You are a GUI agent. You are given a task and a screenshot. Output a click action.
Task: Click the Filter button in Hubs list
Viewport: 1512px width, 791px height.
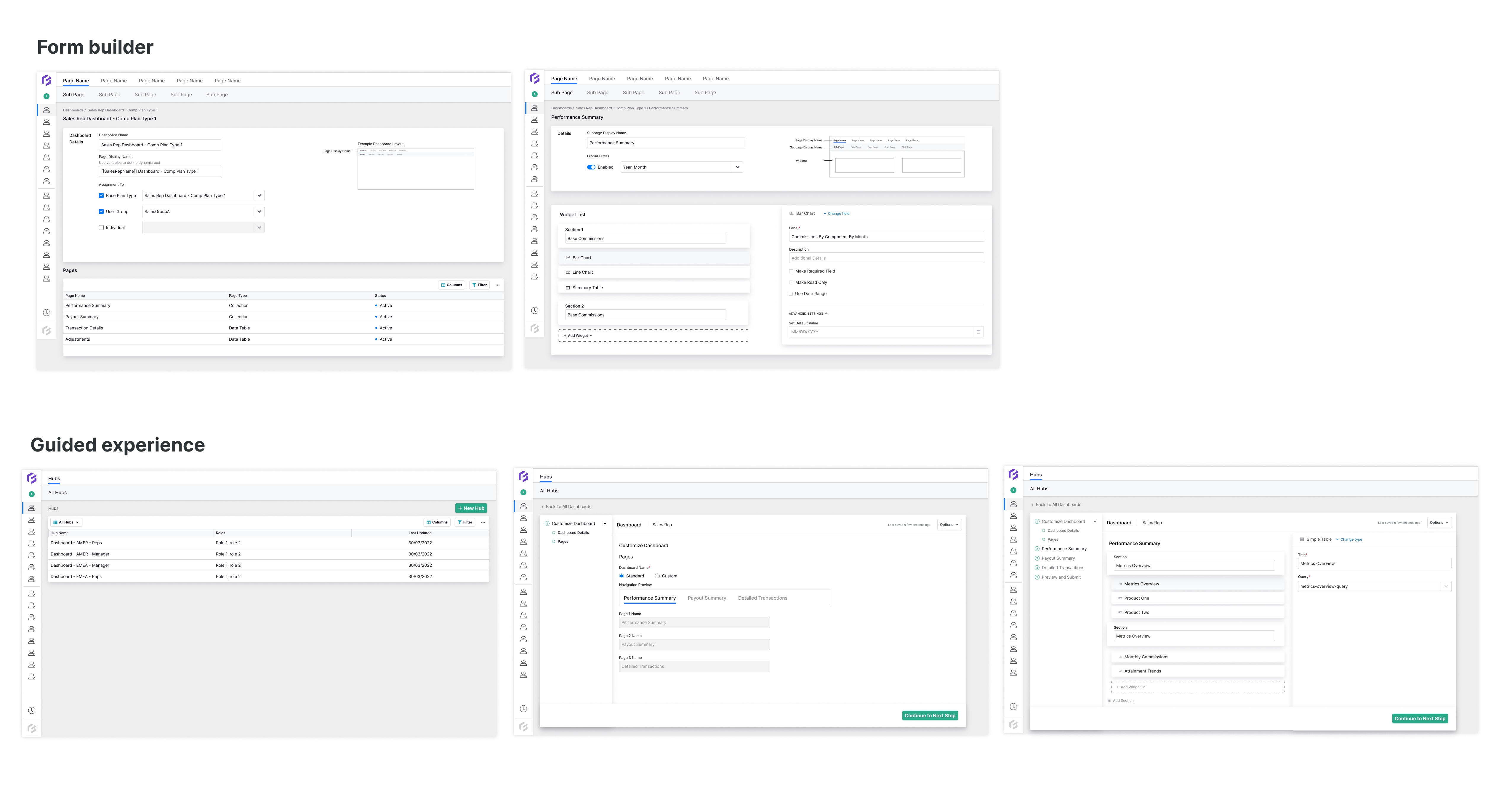[x=465, y=522]
